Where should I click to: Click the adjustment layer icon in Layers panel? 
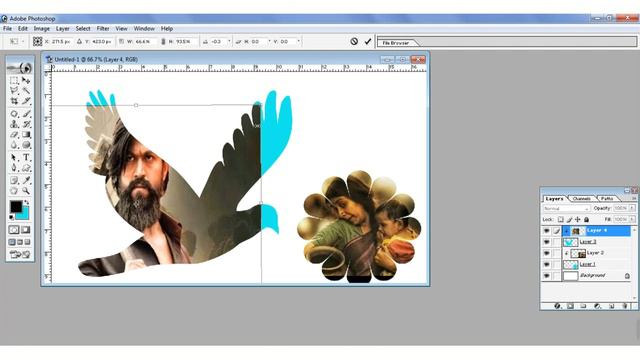tap(598, 306)
